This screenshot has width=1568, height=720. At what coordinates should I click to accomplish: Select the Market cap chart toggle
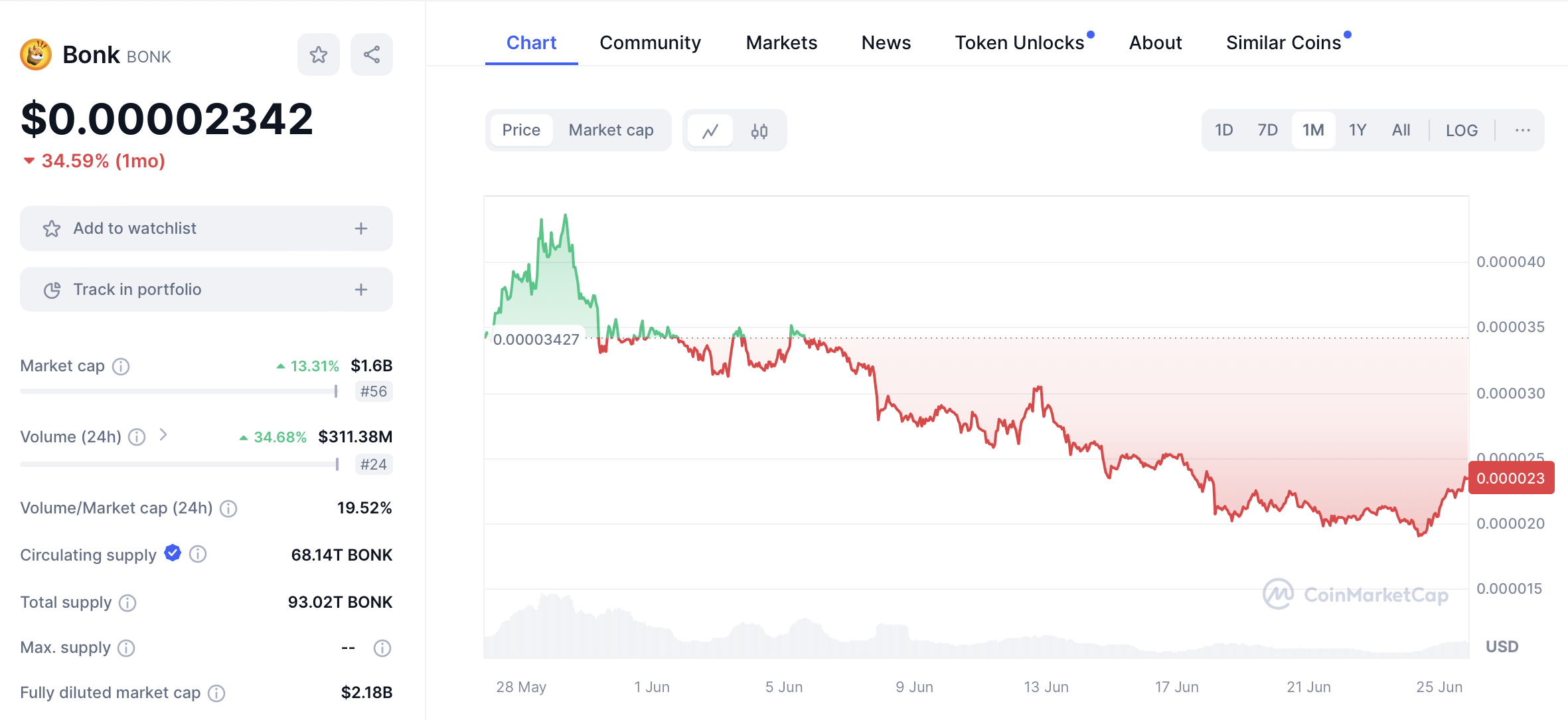611,131
